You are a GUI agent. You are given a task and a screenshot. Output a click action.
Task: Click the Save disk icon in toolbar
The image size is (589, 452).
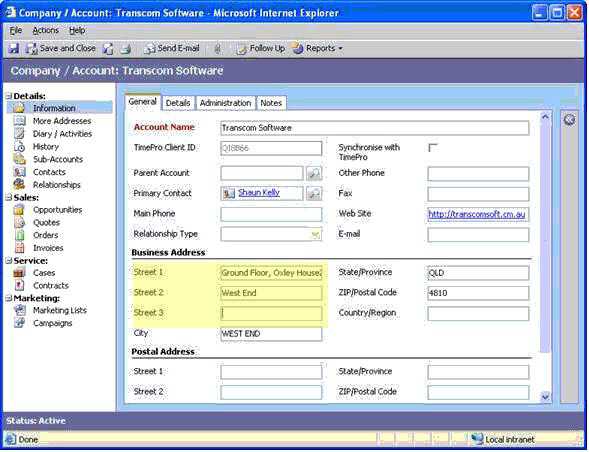click(x=14, y=48)
